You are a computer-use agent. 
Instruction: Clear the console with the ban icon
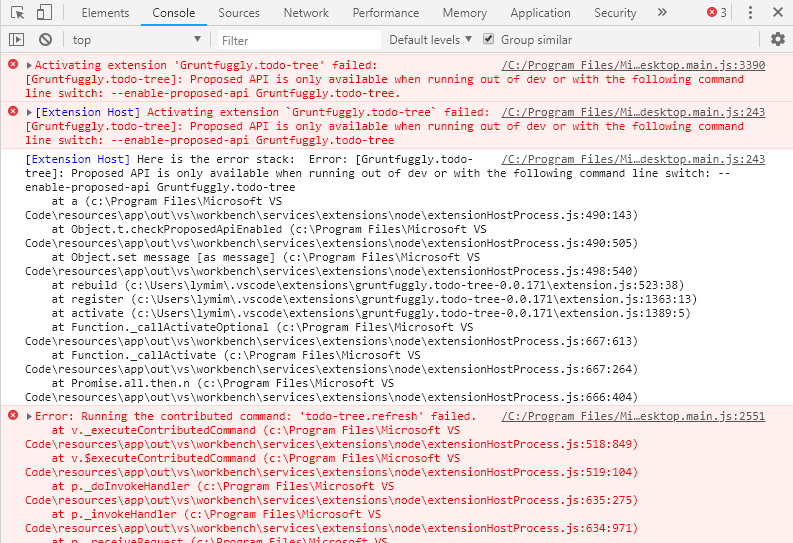click(46, 39)
